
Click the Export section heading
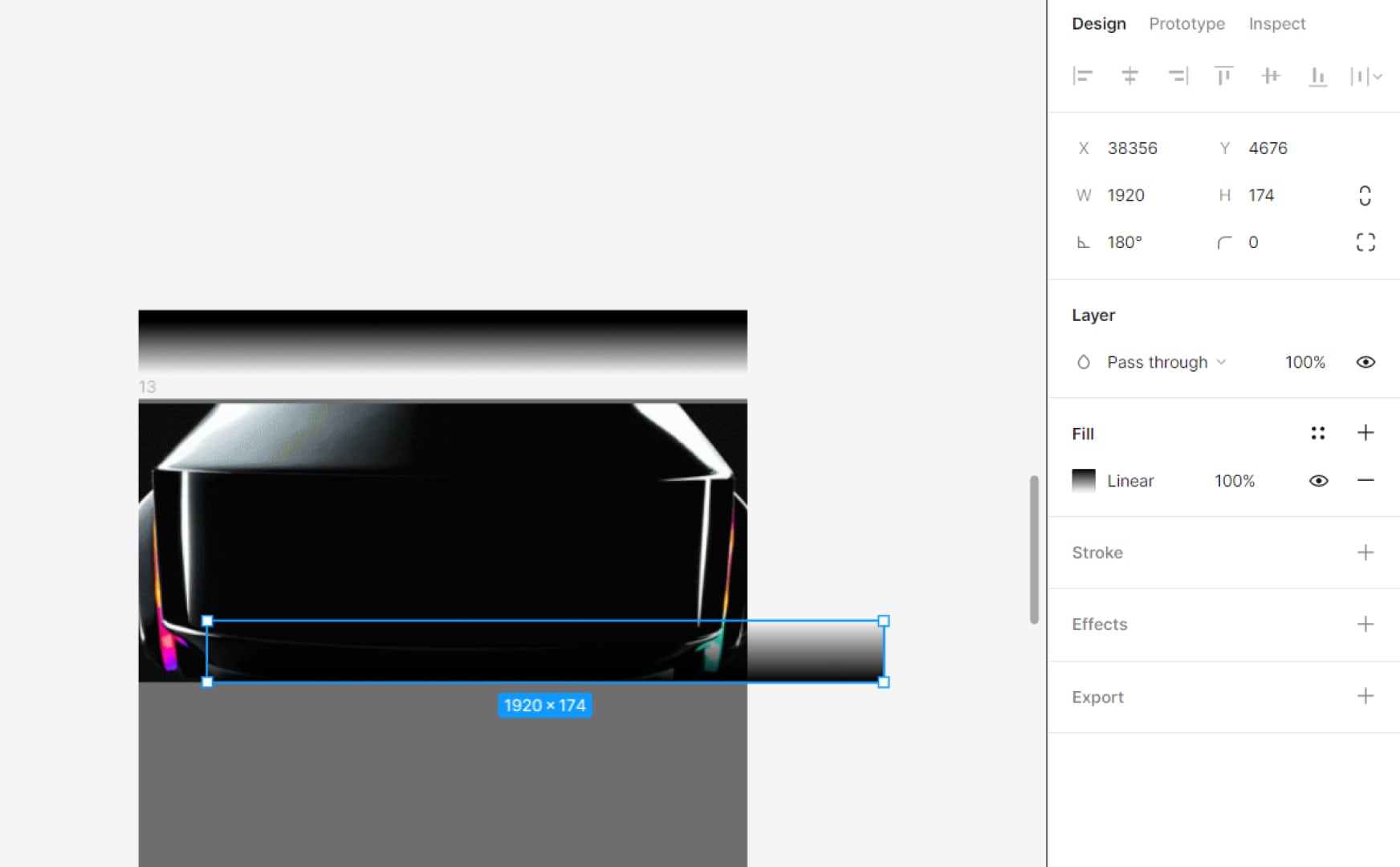pyautogui.click(x=1097, y=697)
